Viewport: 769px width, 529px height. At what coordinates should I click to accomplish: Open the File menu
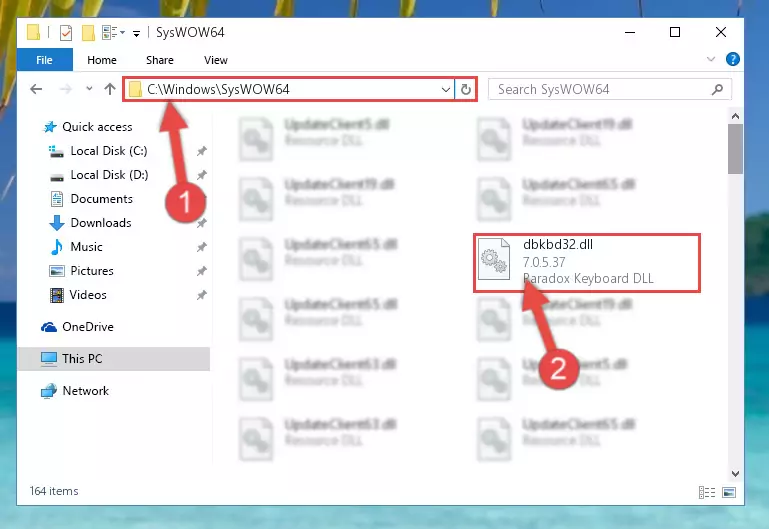45,60
